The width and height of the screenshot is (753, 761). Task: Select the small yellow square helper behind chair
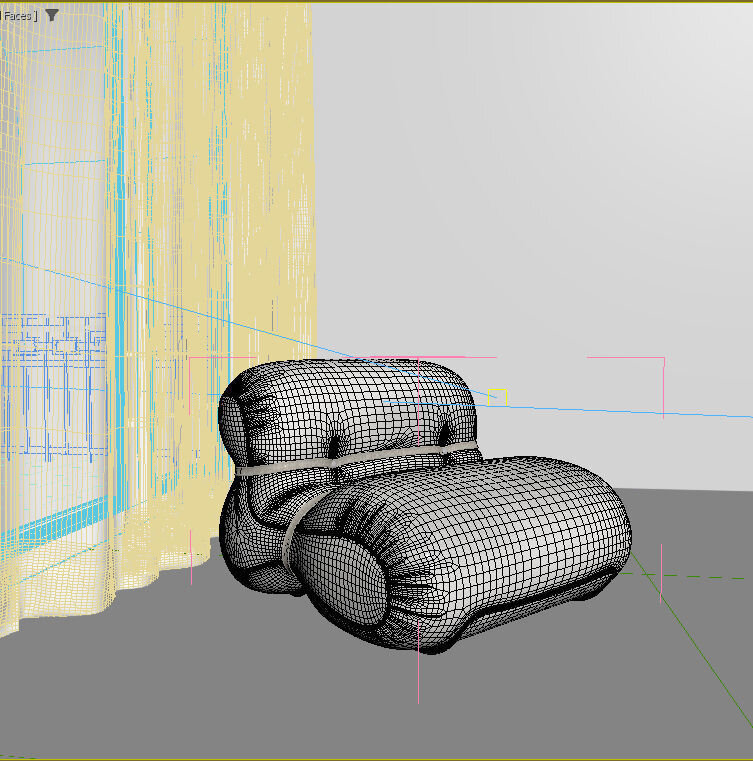click(x=497, y=397)
